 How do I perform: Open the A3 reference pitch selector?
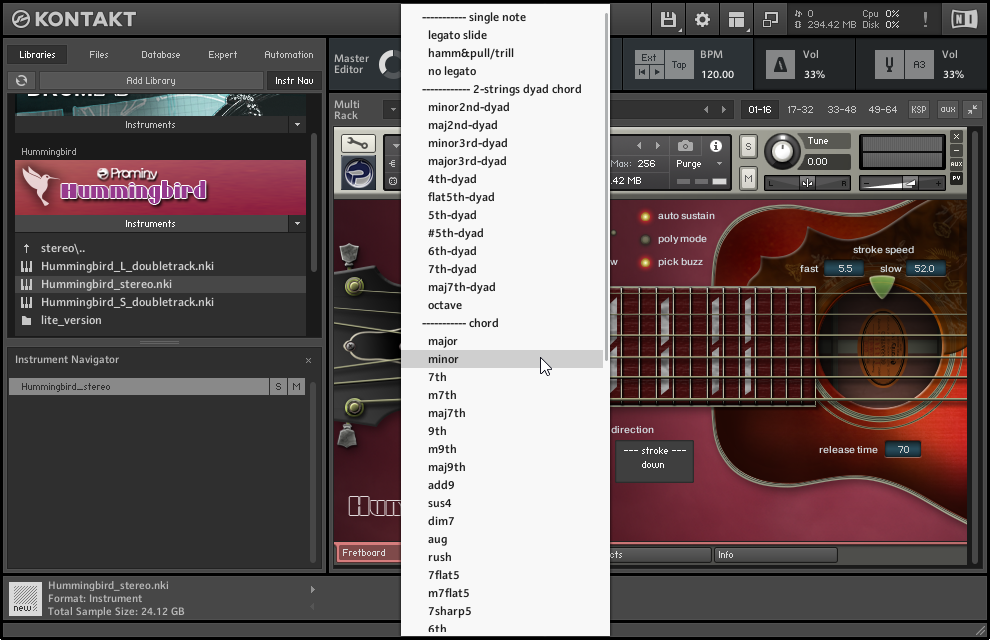coord(919,64)
